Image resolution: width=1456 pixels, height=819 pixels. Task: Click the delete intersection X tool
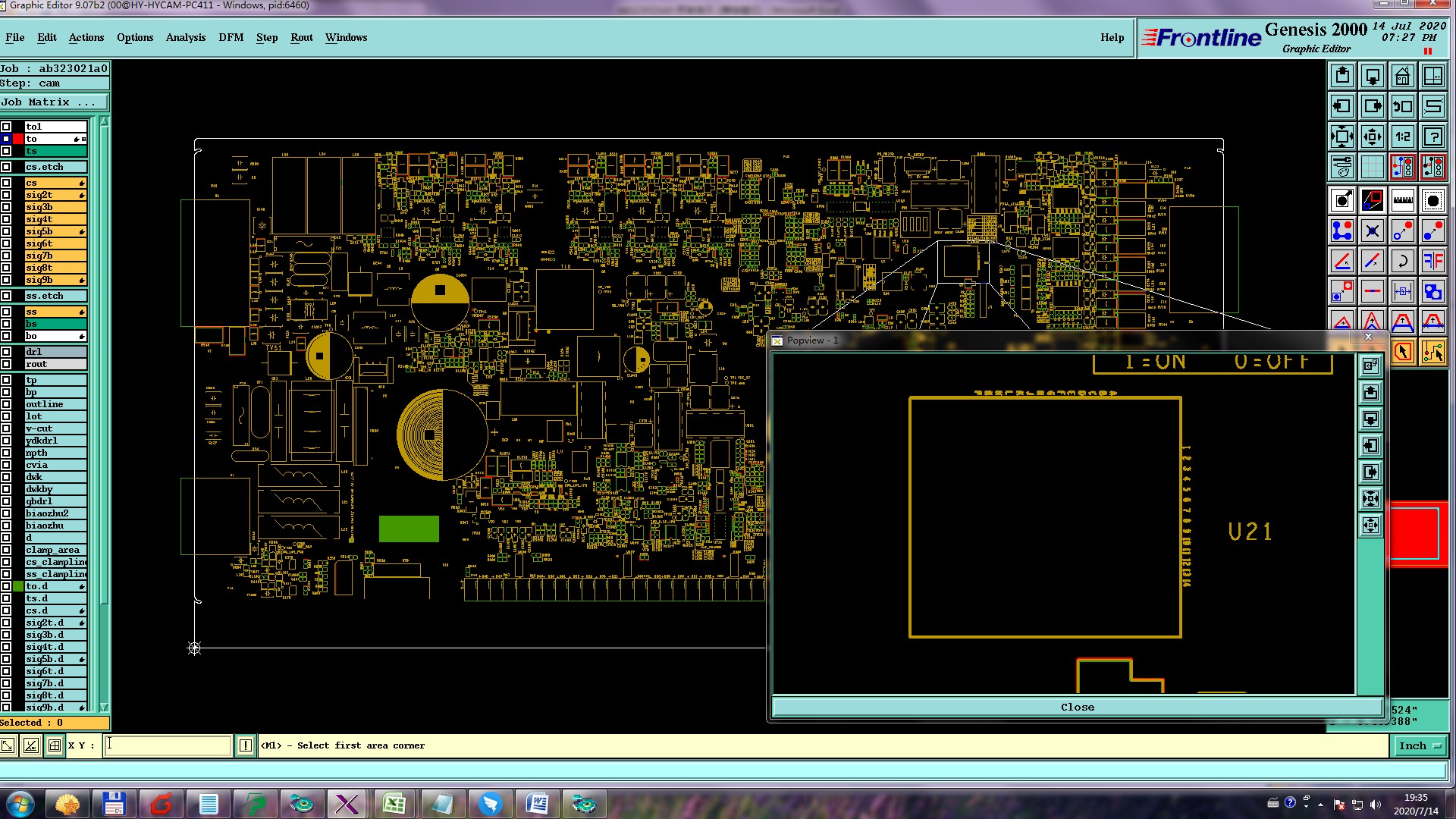[x=1372, y=231]
